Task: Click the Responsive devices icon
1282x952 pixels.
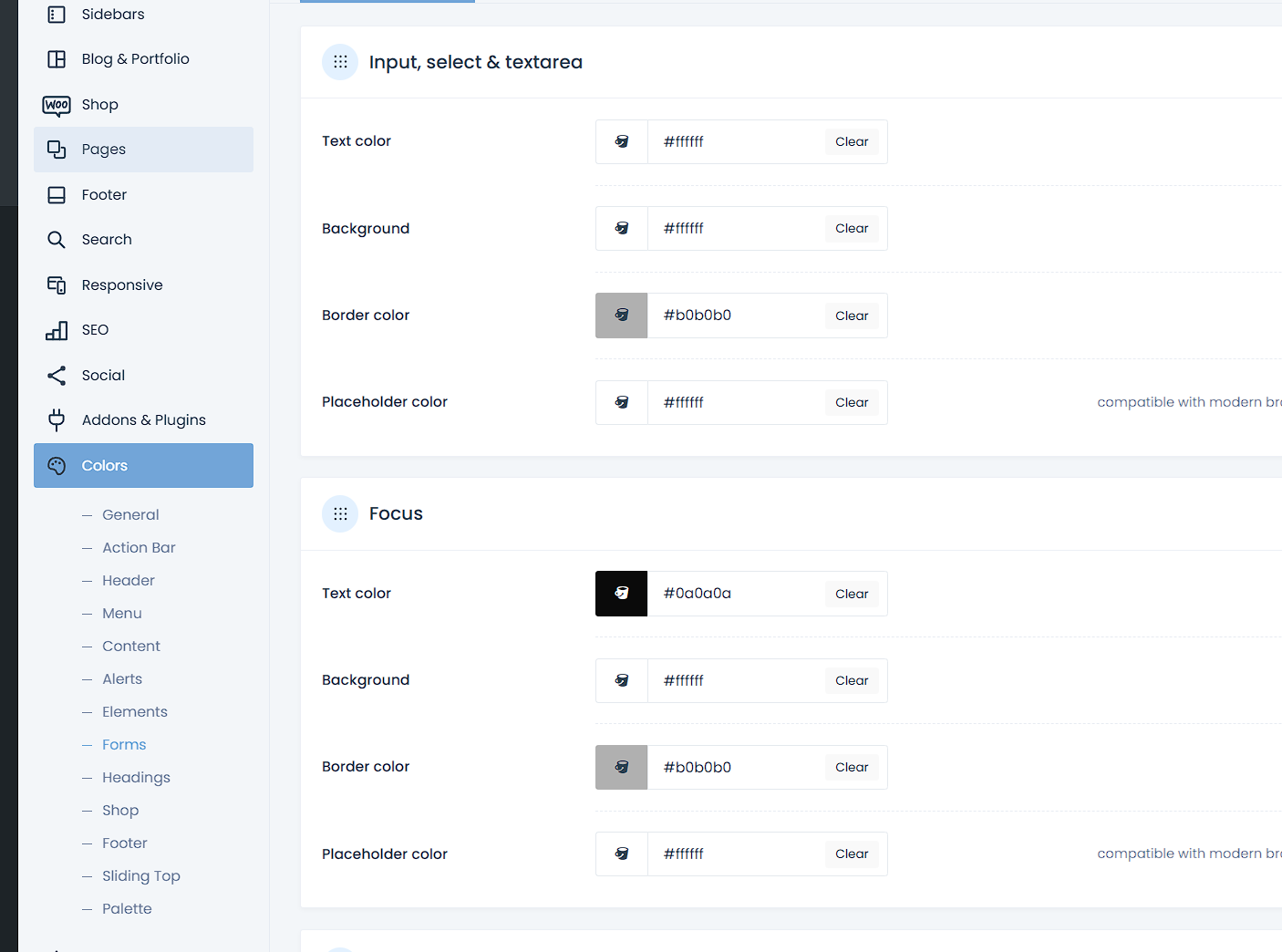Action: tap(57, 285)
